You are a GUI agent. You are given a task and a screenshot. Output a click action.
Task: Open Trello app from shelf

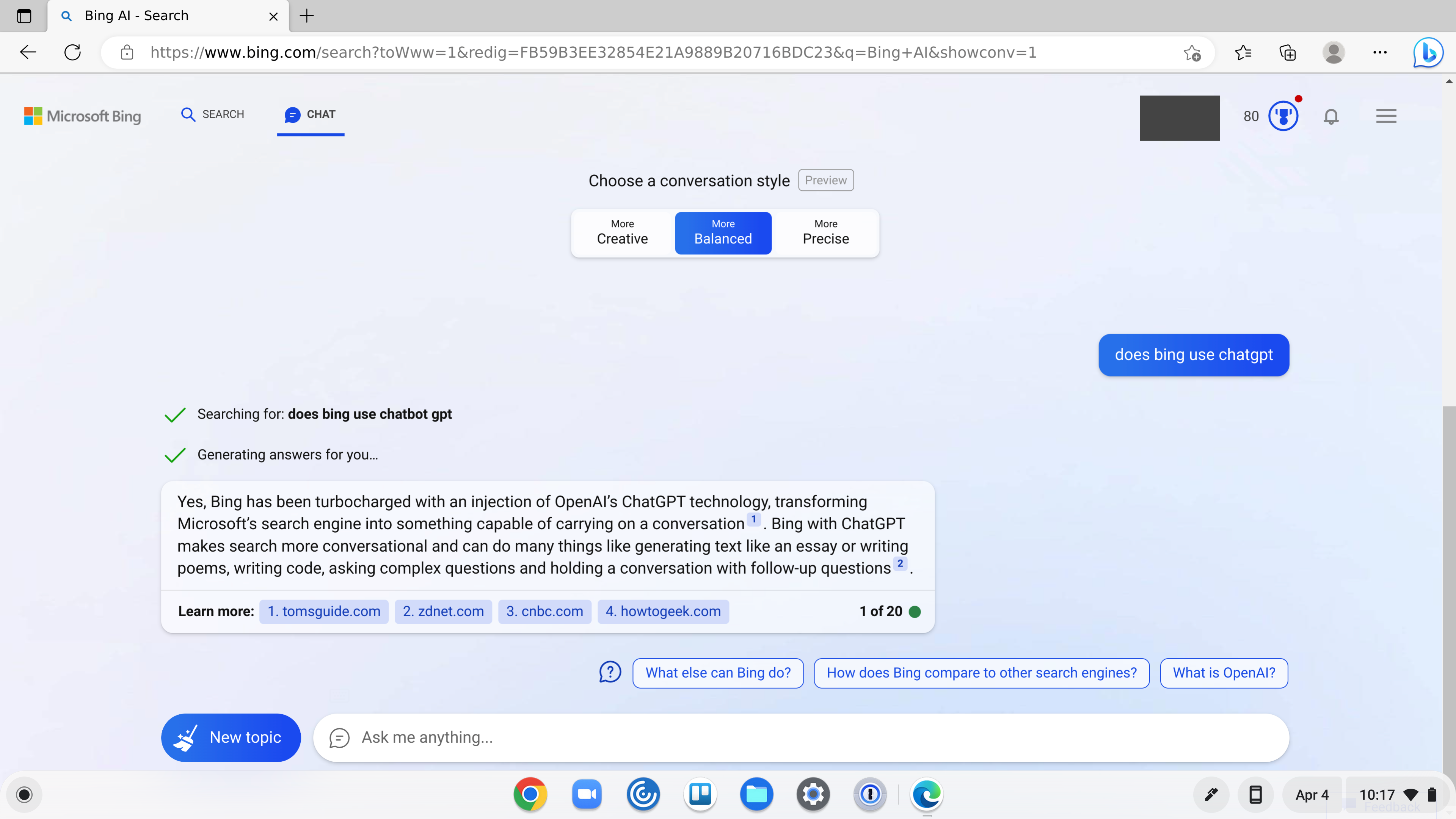point(700,795)
